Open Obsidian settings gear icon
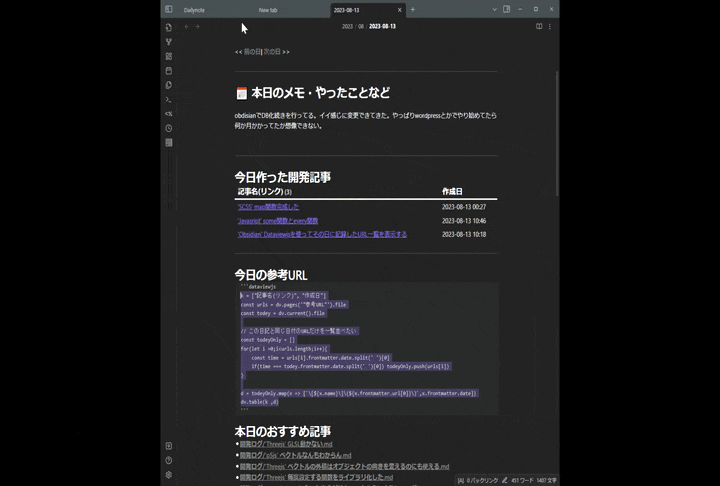This screenshot has width=720, height=486. (169, 475)
